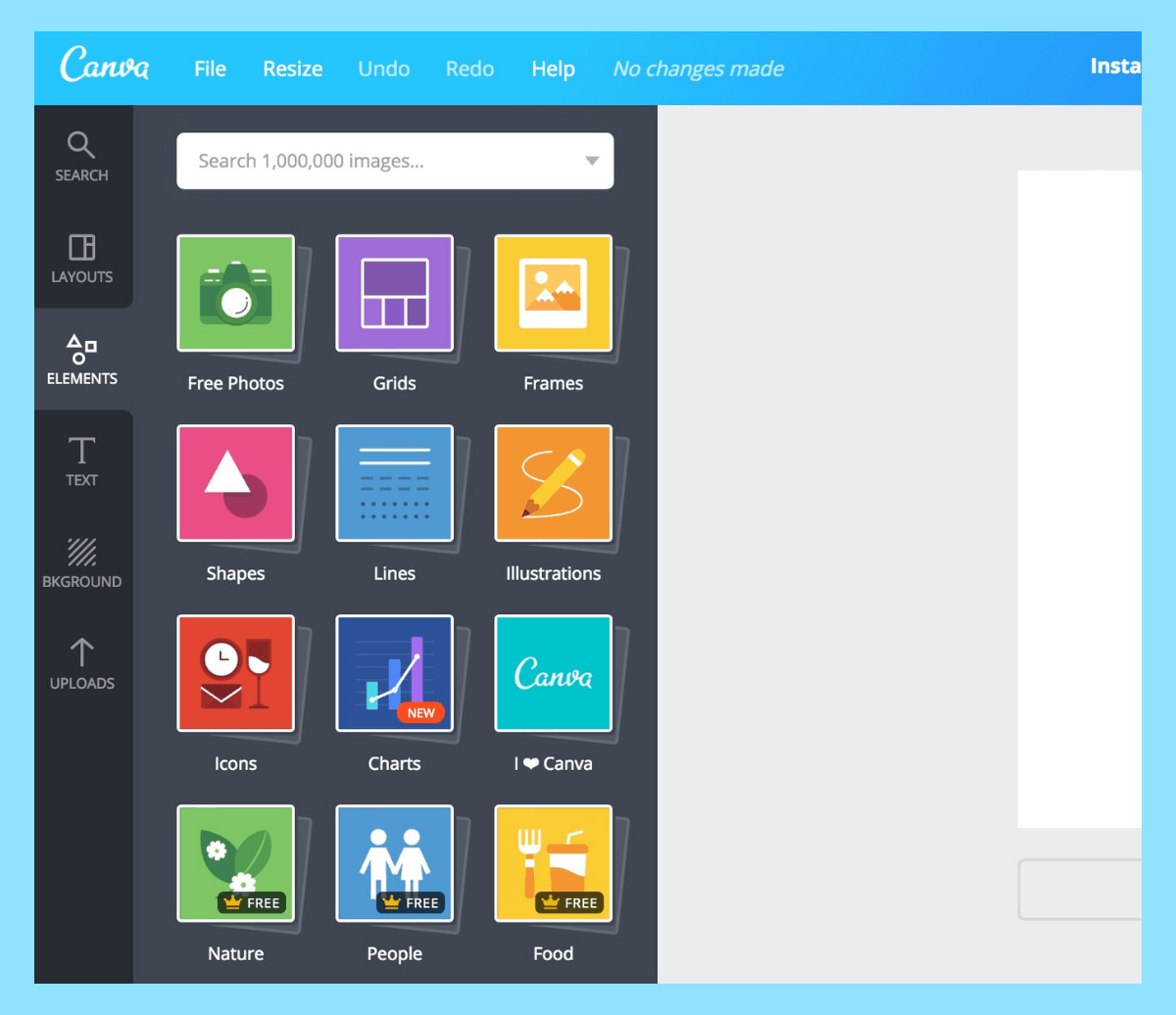Open the People free tile
The width and height of the screenshot is (1176, 1015).
(x=394, y=863)
